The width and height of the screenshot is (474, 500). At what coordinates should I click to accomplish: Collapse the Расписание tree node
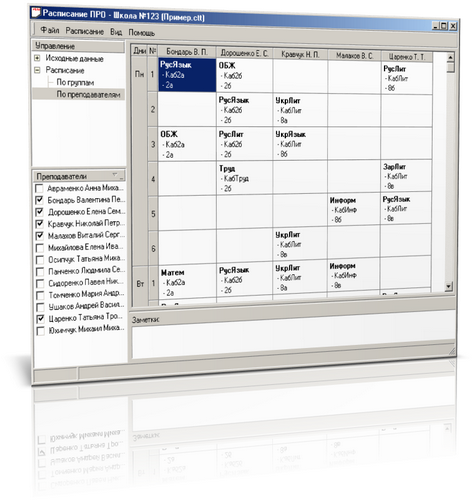tap(37, 70)
